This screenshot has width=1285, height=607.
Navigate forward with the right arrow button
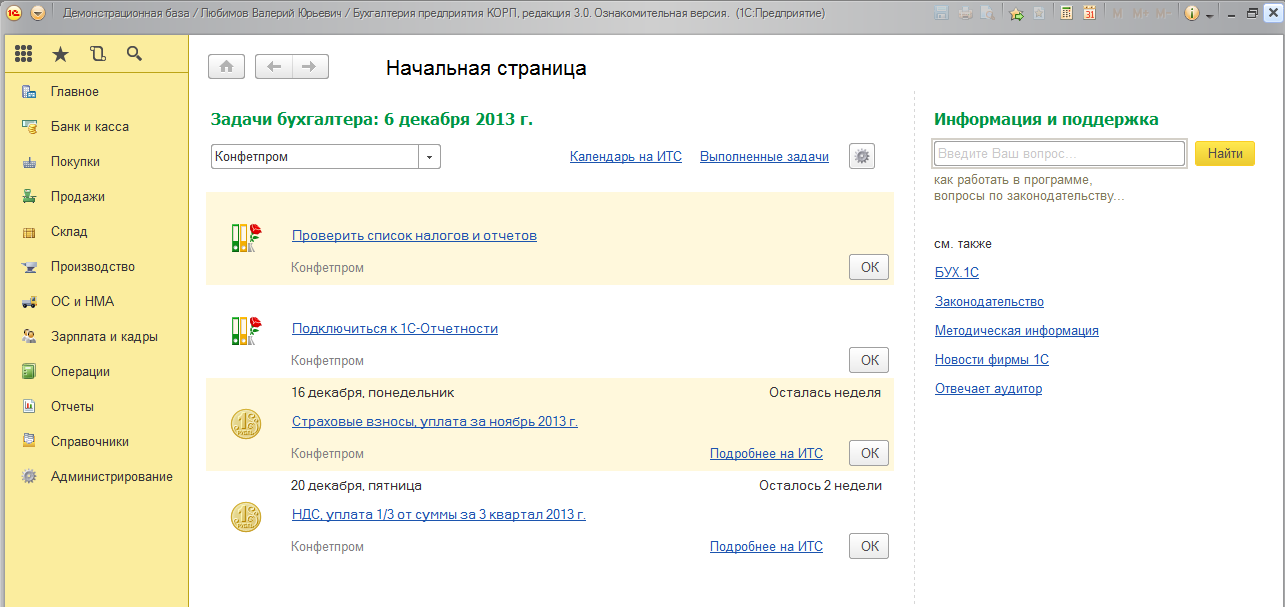pyautogui.click(x=310, y=67)
